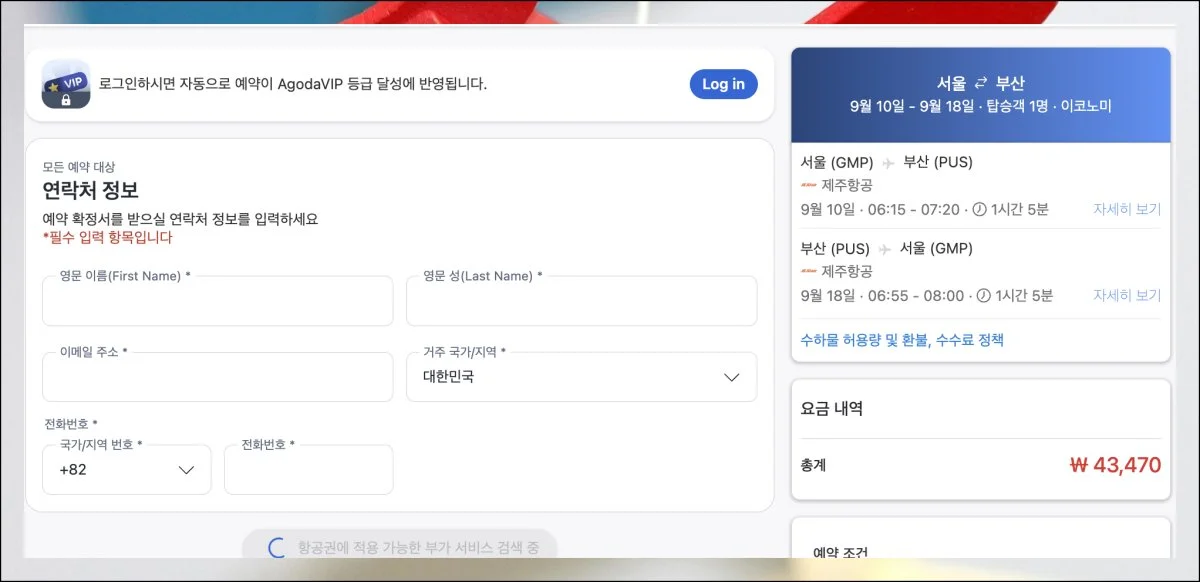The height and width of the screenshot is (582, 1200).
Task: Click the clock icon next to the return flight duration
Action: click(x=978, y=293)
